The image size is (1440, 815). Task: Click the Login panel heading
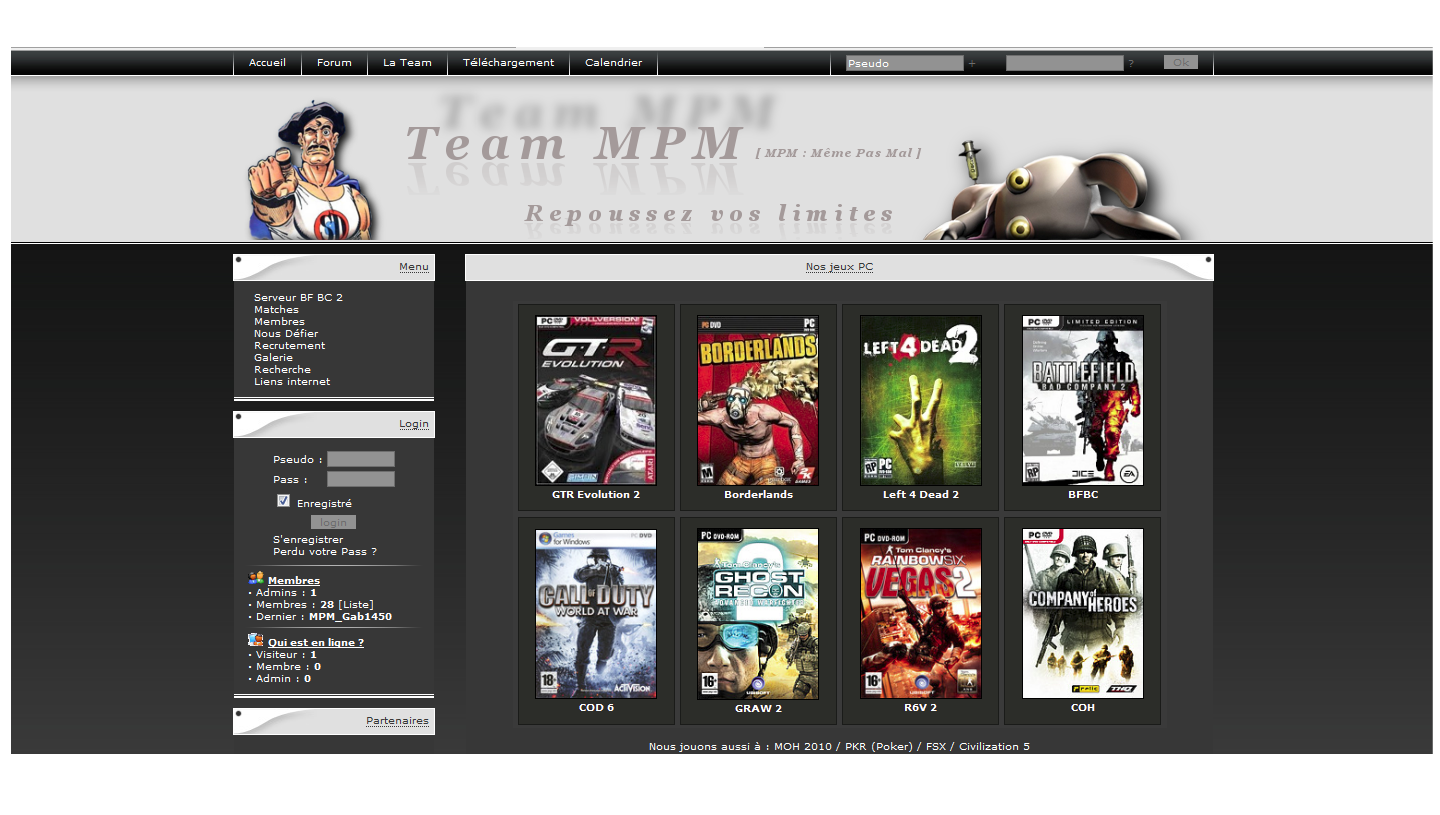(414, 424)
